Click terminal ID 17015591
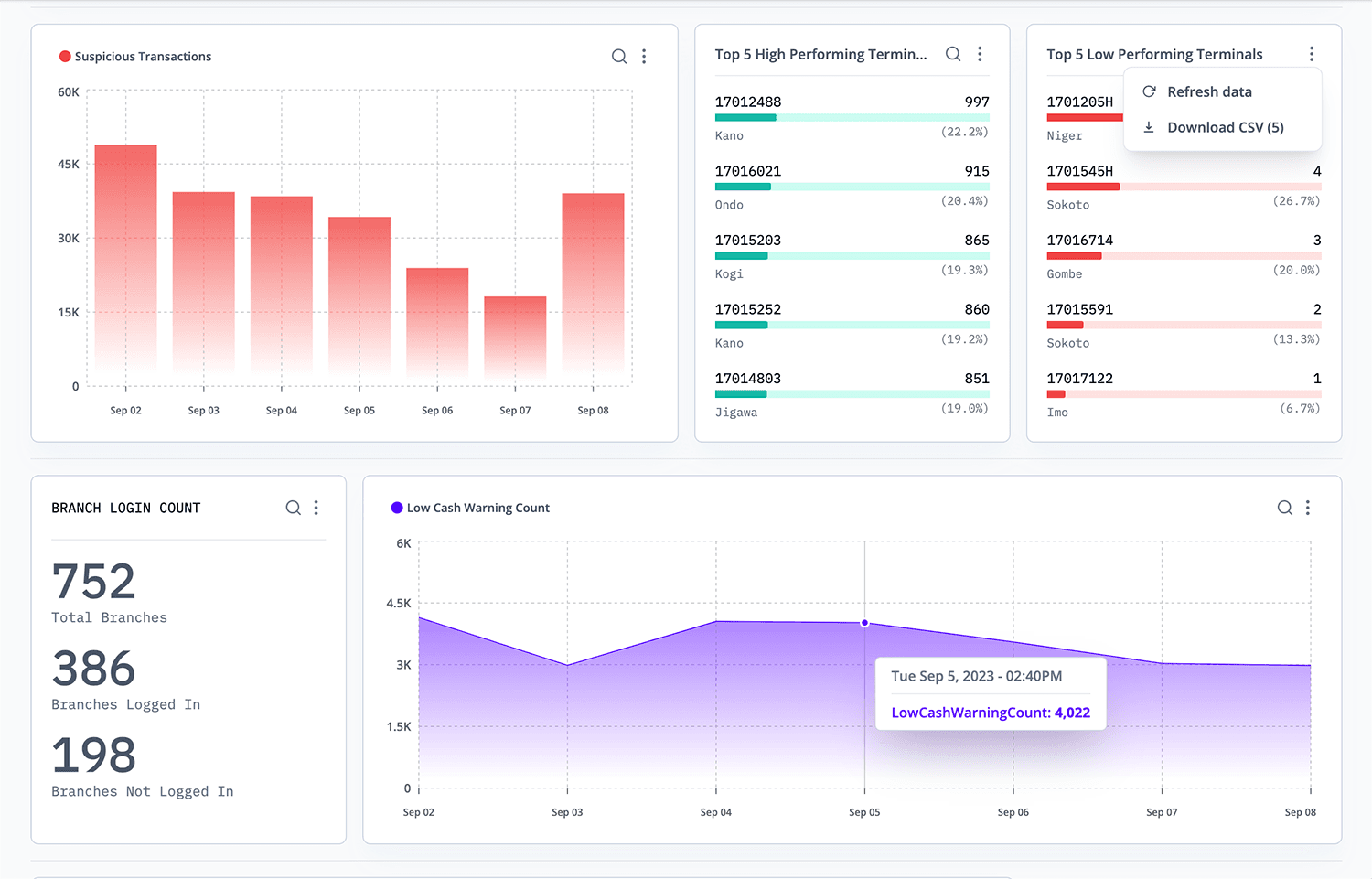The image size is (1372, 879). click(x=1080, y=309)
